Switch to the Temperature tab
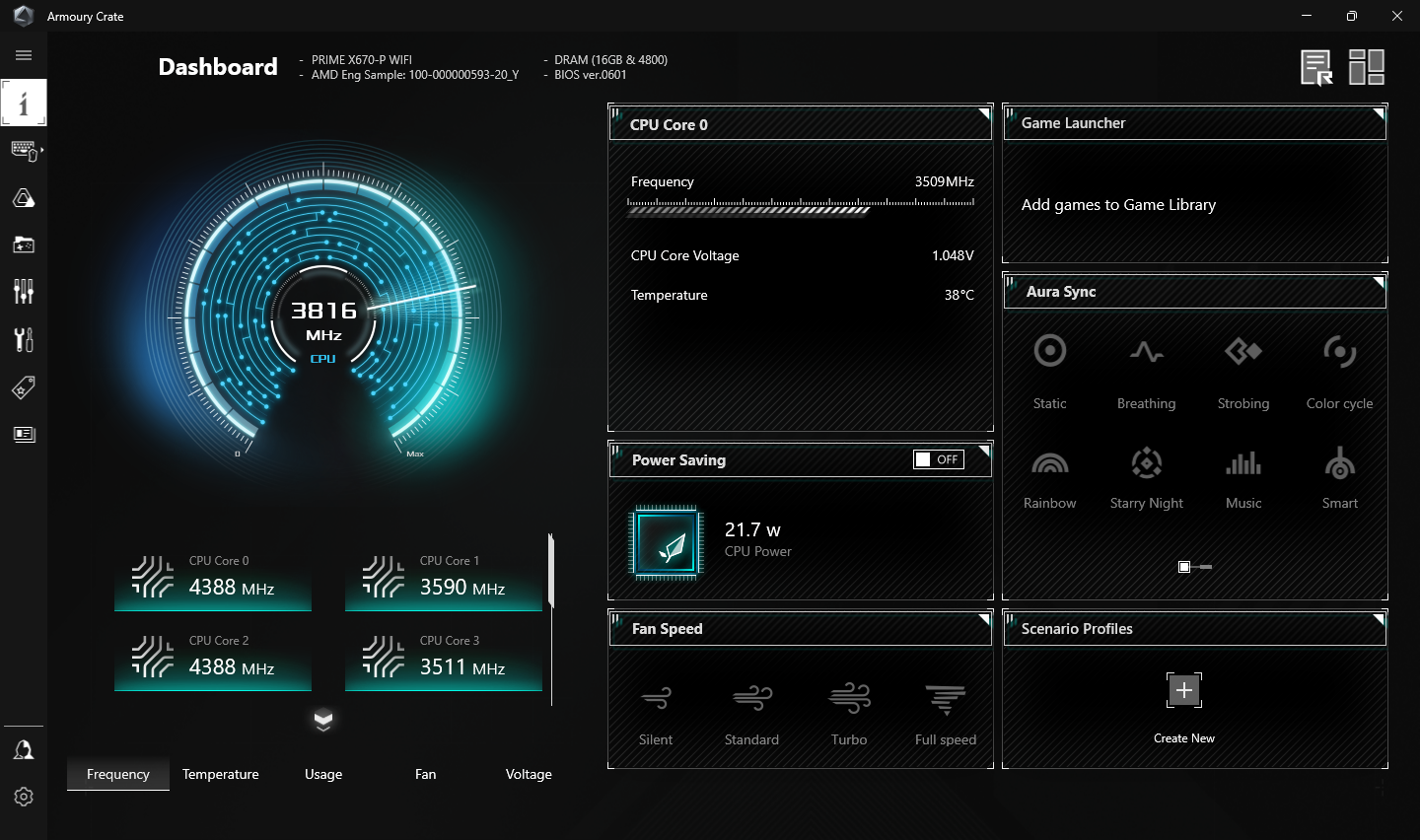This screenshot has width=1420, height=840. [221, 774]
